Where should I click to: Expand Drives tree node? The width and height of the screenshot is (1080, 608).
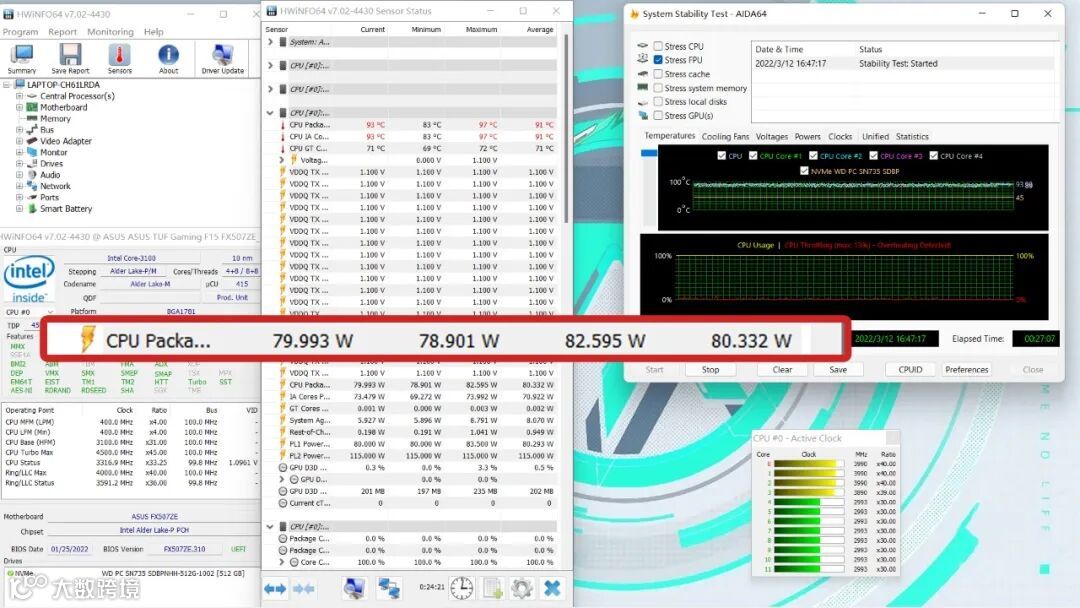pos(19,164)
